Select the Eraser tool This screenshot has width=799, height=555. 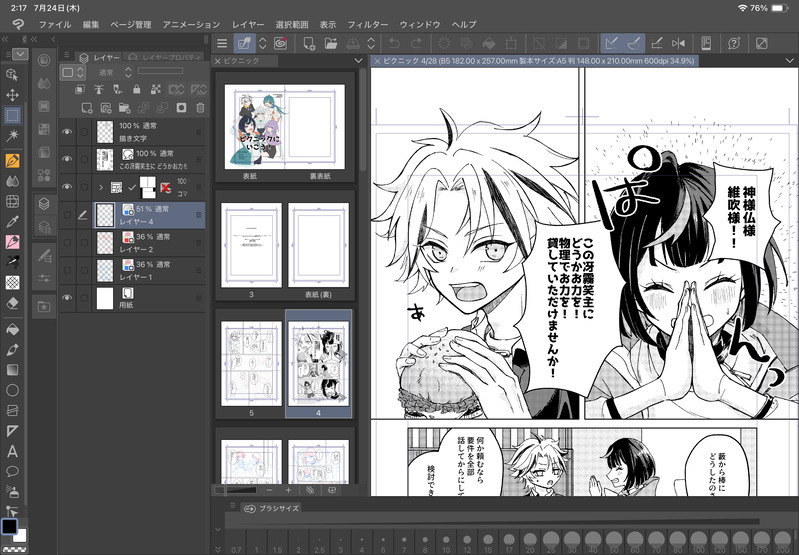click(12, 304)
